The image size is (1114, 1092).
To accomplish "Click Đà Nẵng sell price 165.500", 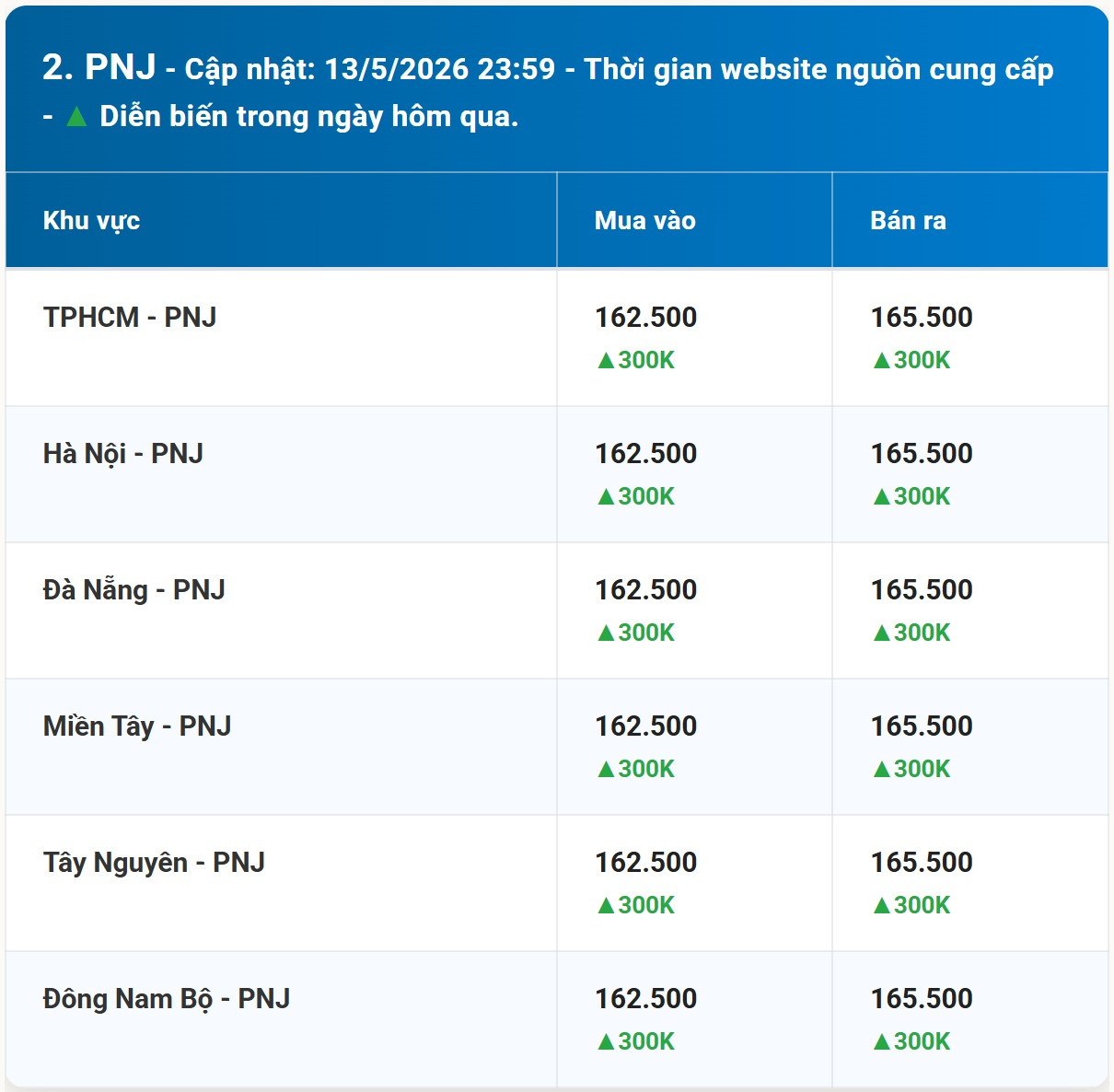I will pyautogui.click(x=922, y=590).
